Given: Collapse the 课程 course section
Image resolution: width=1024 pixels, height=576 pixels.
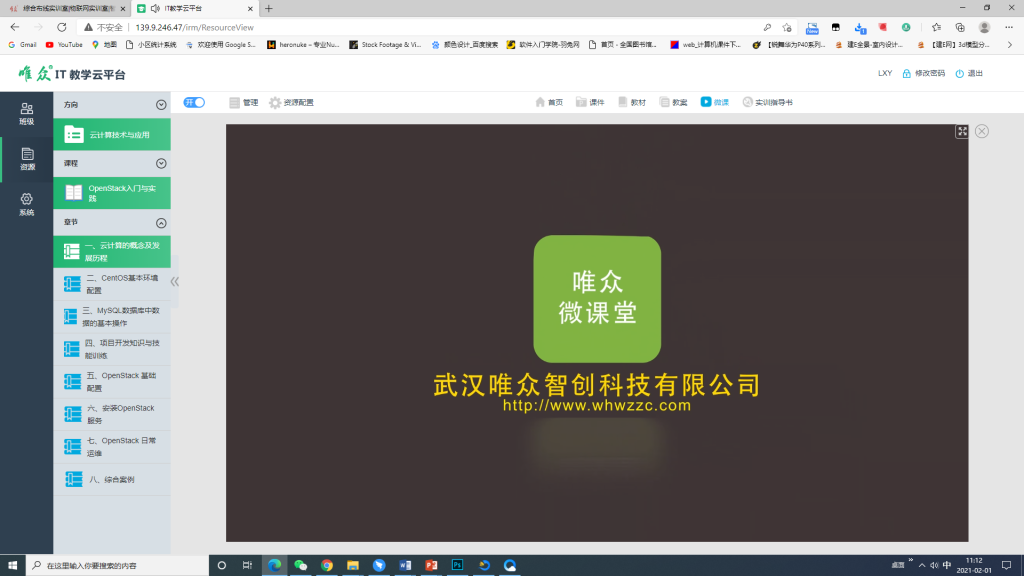Looking at the screenshot, I should pos(161,164).
